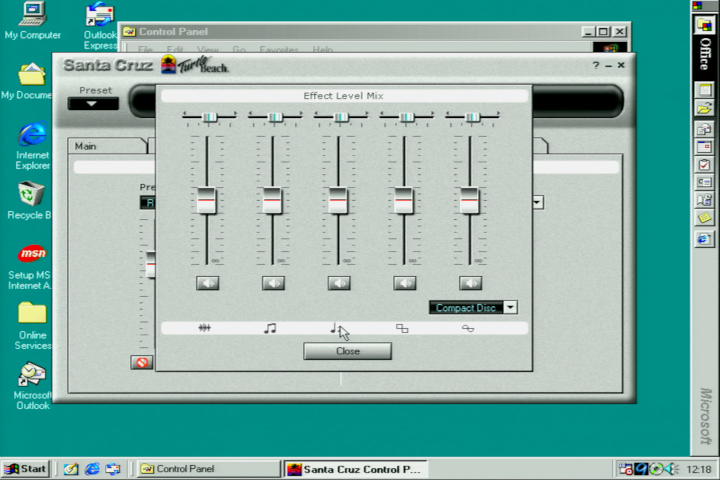Open the Preset dropdown arrow
The width and height of the screenshot is (720, 480).
pos(93,104)
